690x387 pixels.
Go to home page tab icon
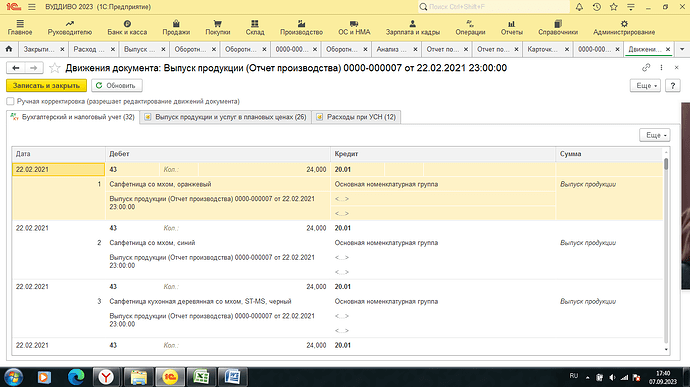9,49
